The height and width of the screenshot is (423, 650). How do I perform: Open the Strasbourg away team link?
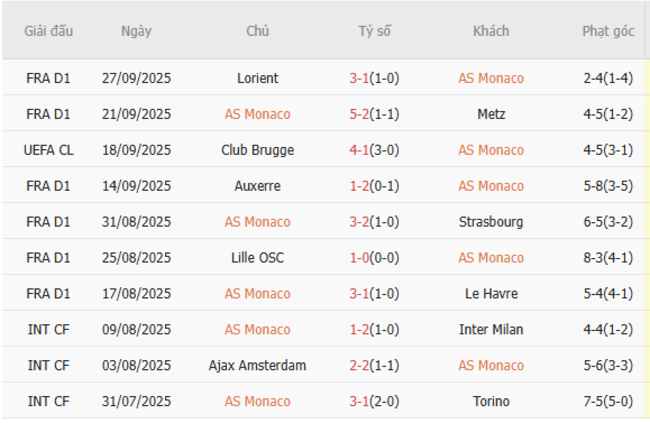click(491, 222)
